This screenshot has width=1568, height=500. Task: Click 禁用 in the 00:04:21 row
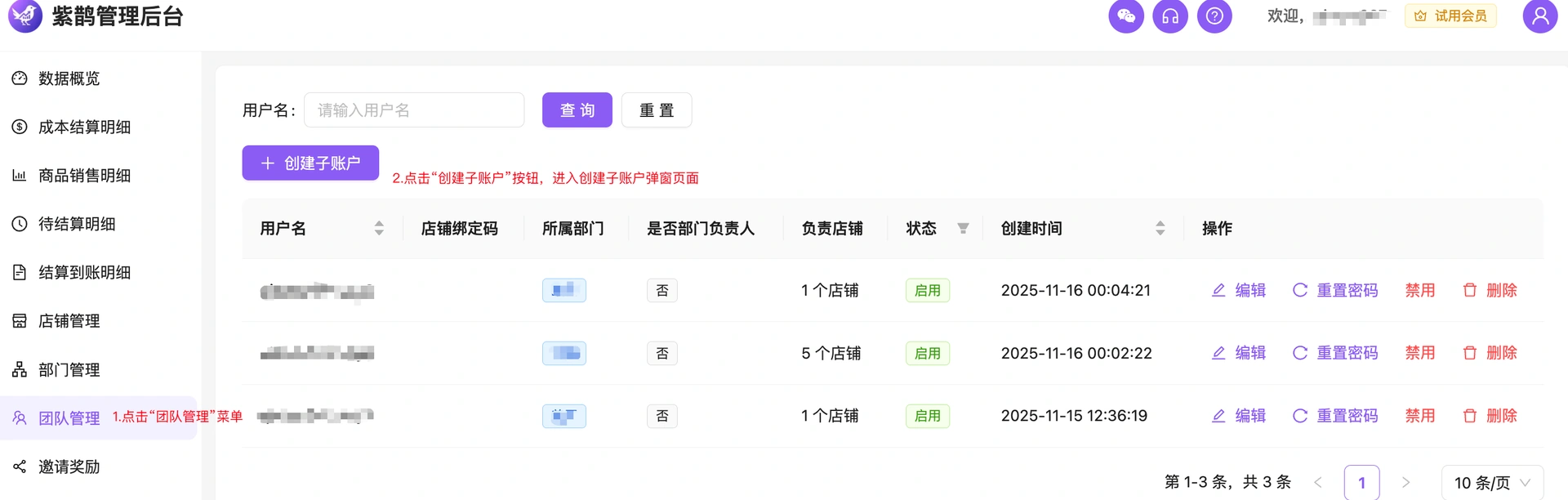[1420, 290]
